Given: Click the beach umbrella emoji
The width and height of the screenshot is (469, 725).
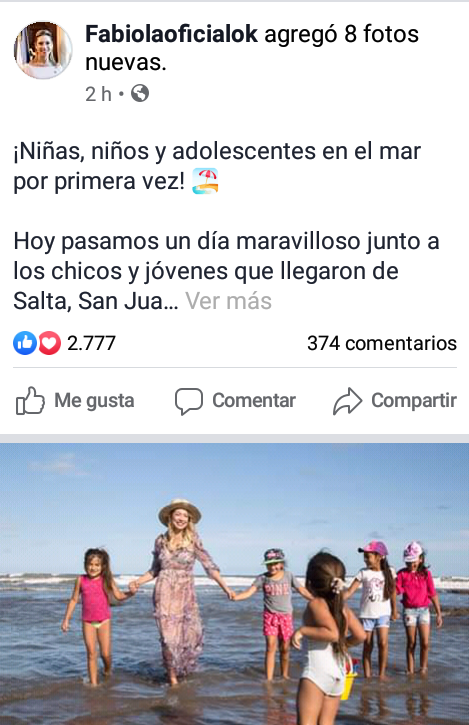Looking at the screenshot, I should (x=205, y=181).
